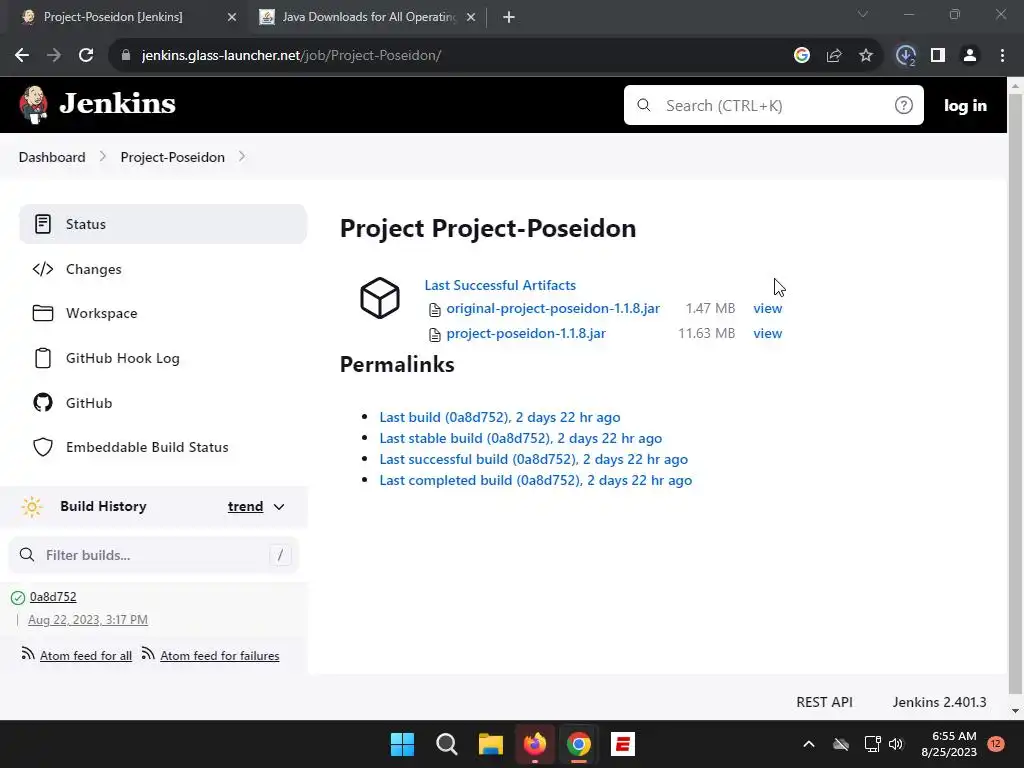Reload the page with the browser refresh icon
Viewport: 1024px width, 768px height.
[86, 56]
